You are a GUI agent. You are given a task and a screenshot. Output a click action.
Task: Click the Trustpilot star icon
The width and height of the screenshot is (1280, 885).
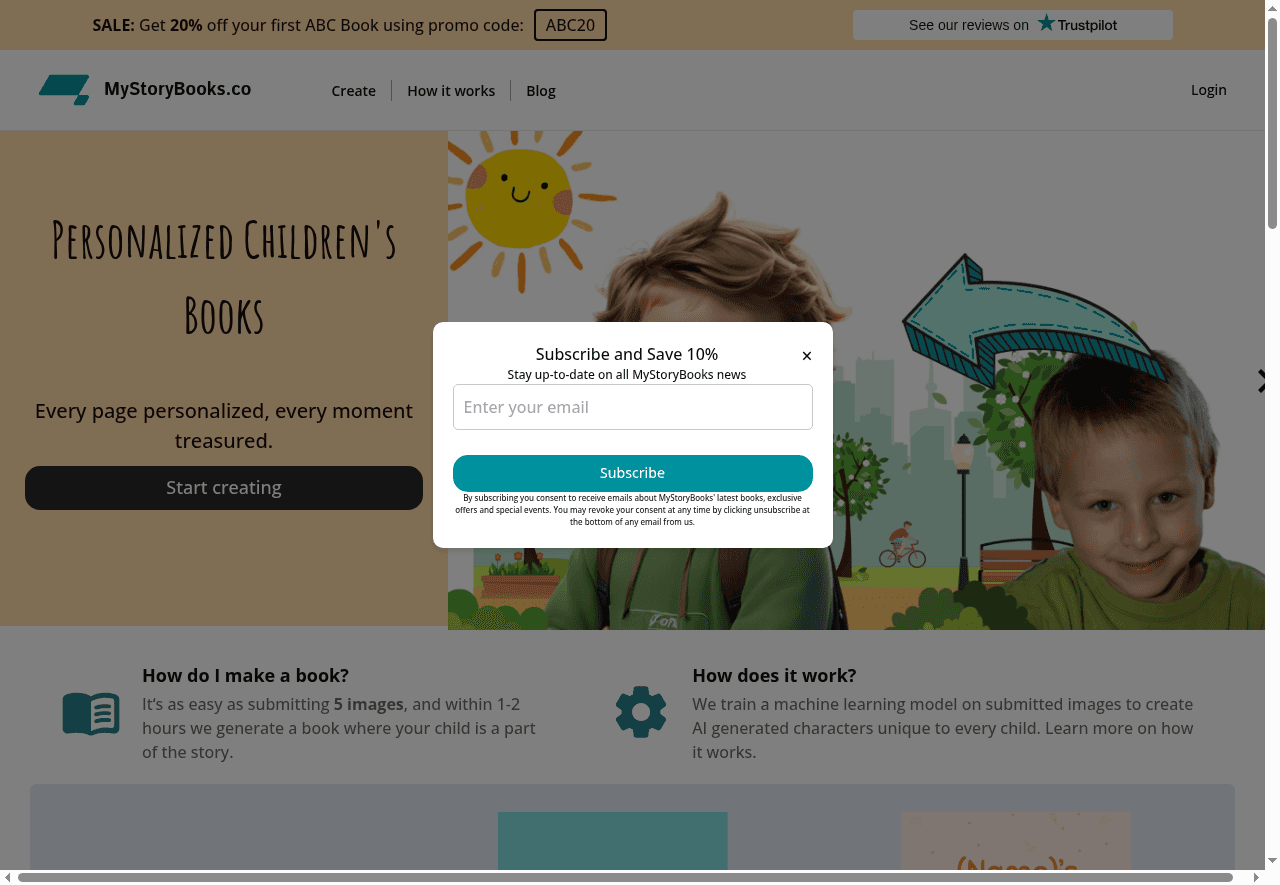[1046, 24]
